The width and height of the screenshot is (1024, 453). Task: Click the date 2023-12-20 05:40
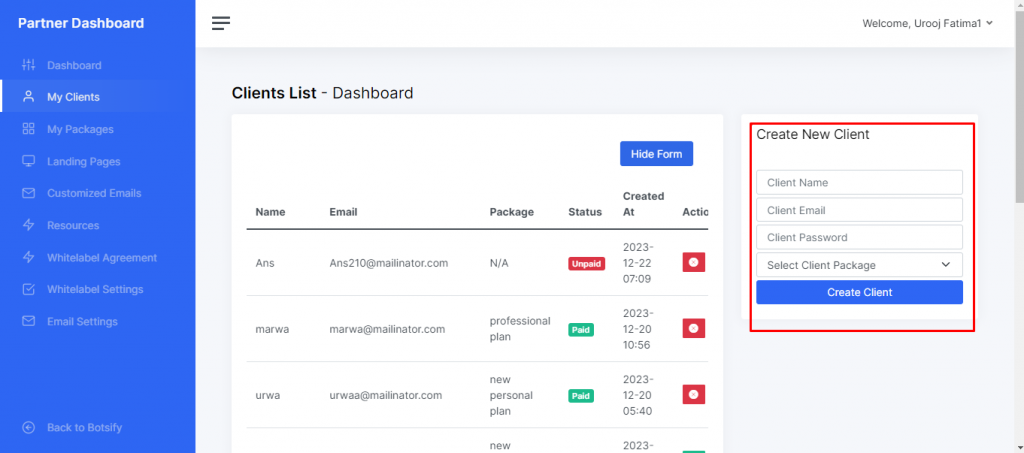[639, 395]
